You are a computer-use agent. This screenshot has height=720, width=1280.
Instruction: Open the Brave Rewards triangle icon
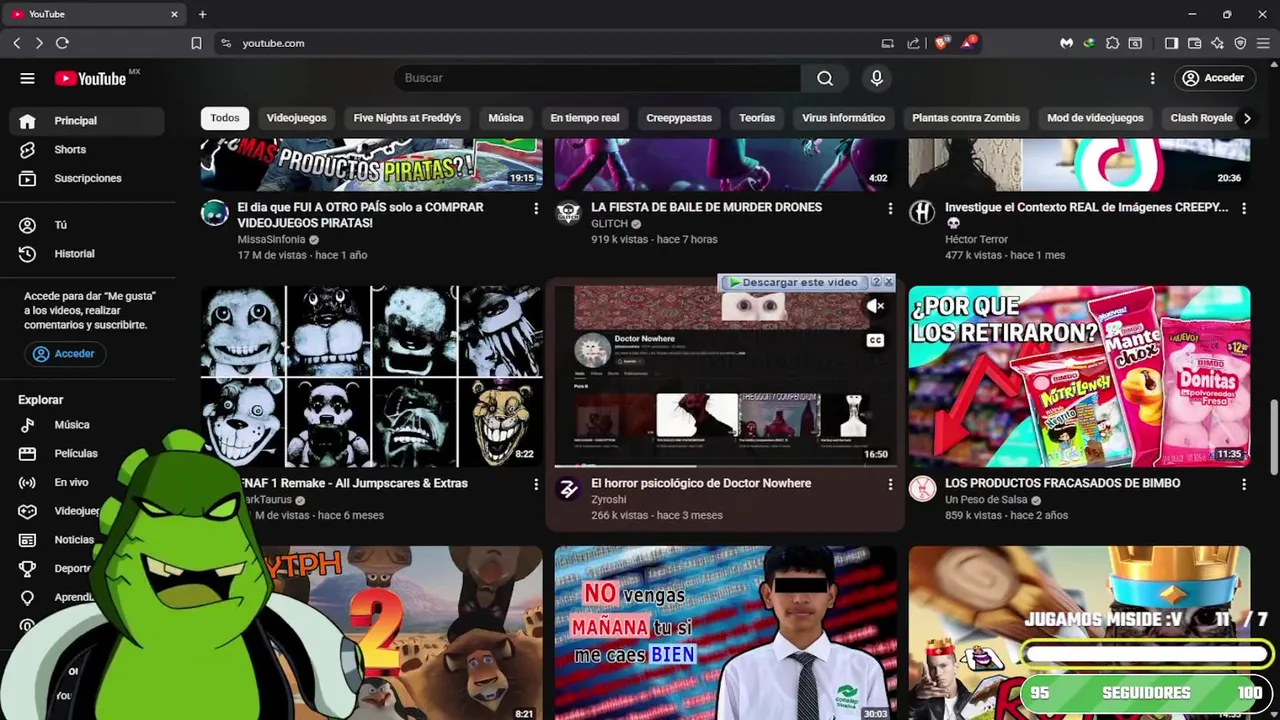click(x=968, y=43)
